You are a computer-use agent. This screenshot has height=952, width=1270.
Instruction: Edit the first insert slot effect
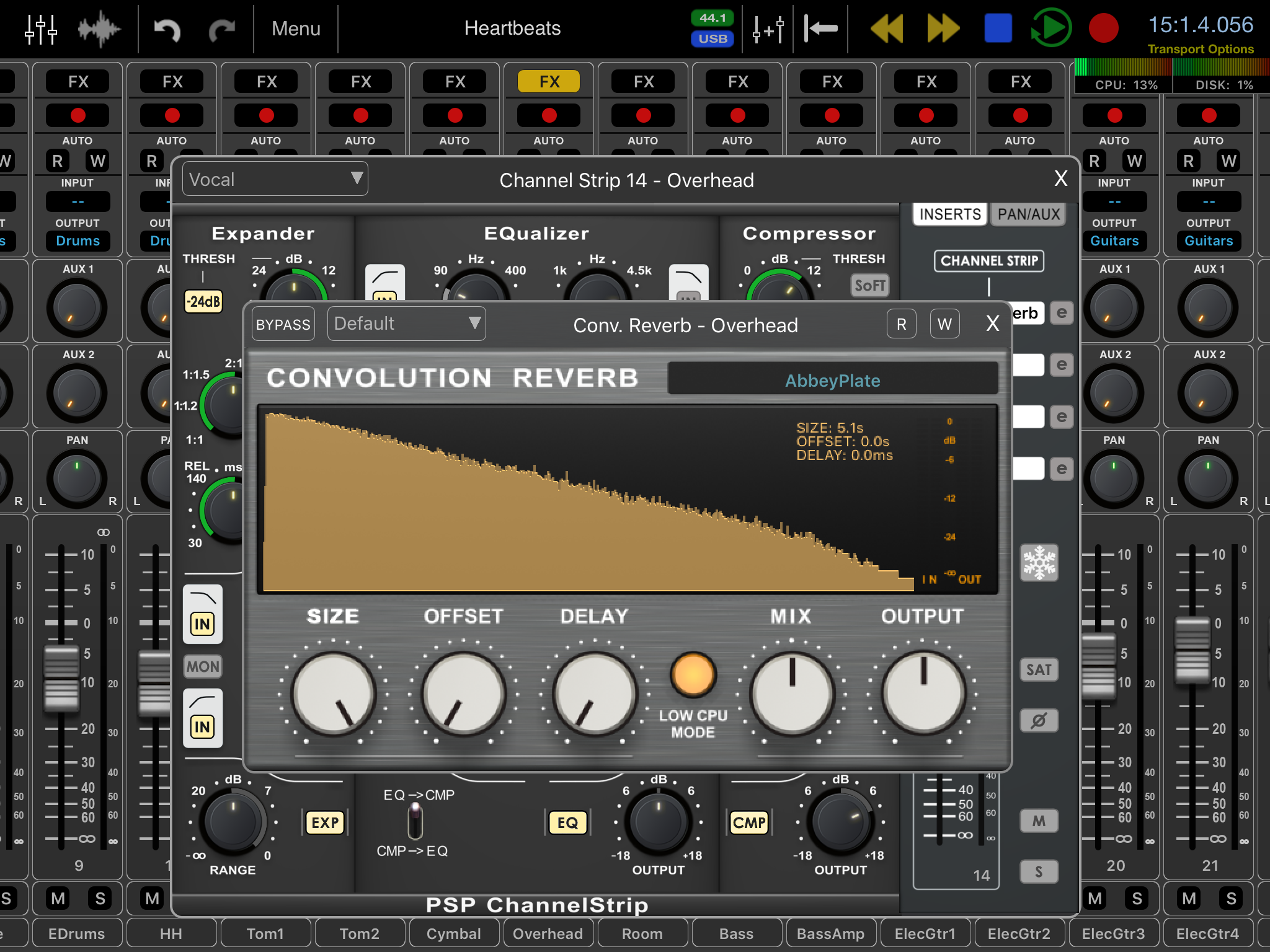(x=1062, y=313)
